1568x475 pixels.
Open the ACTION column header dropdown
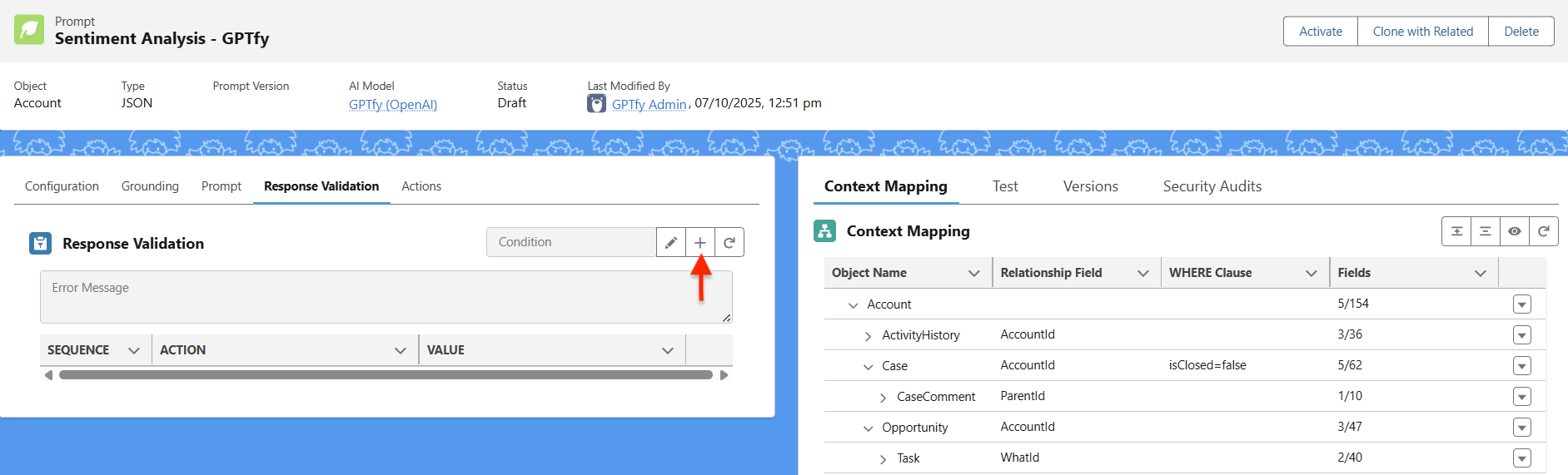click(401, 351)
